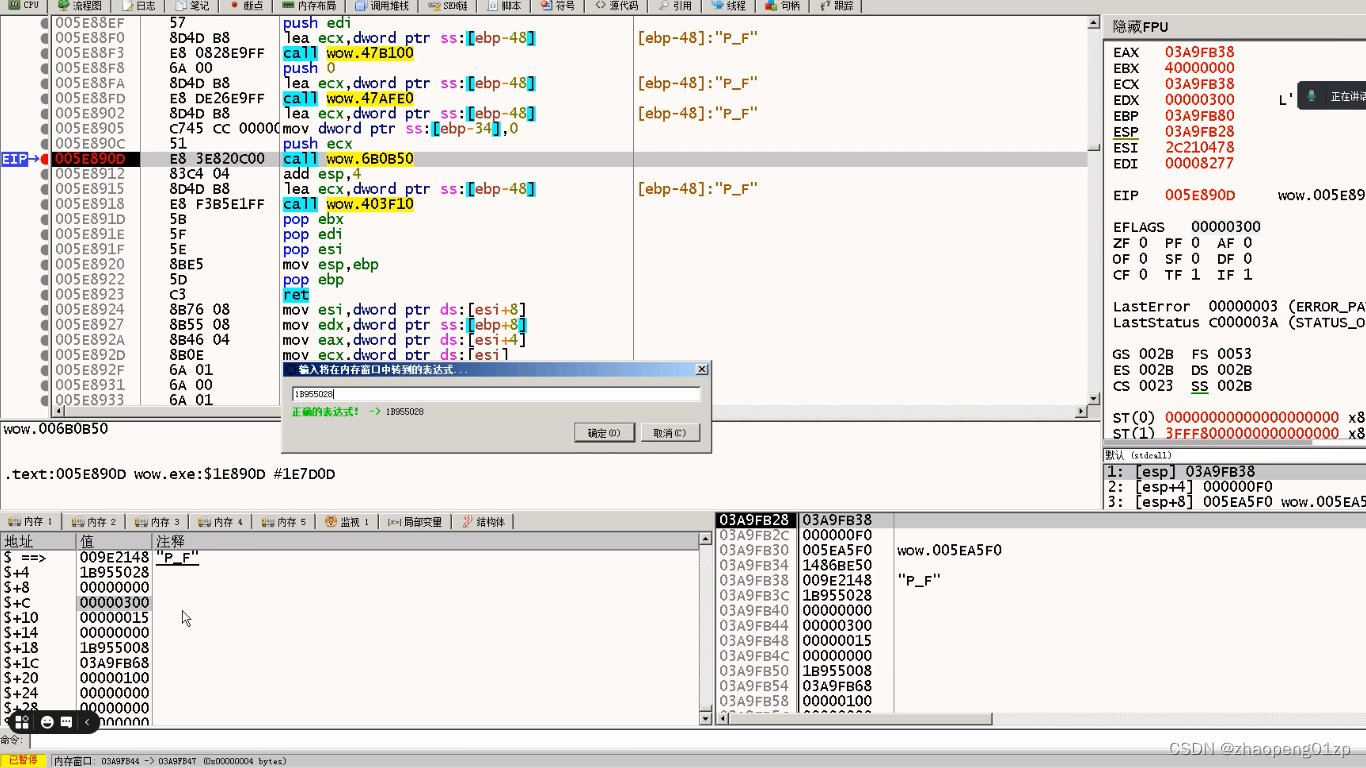Screen dimensions: 1366x768
Task: Toggle breakpoint dot at address 005E892F
Action: coord(45,370)
